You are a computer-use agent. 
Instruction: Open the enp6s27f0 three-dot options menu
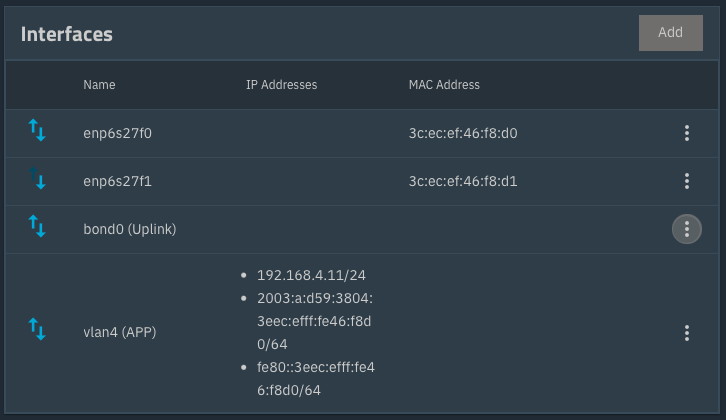pos(686,133)
